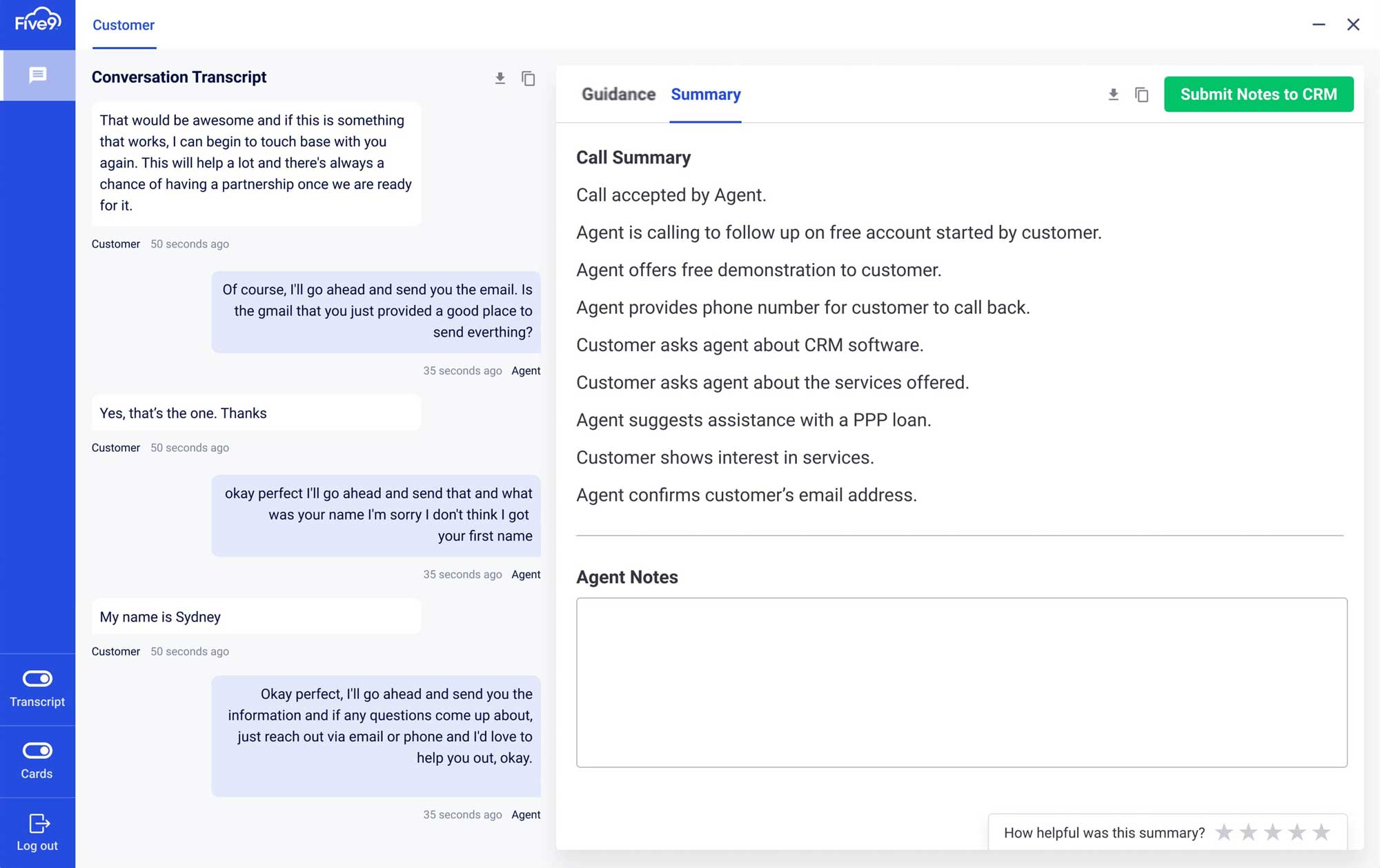The height and width of the screenshot is (868, 1380).
Task: Click the Five9 cloud logo icon
Action: 37,24
